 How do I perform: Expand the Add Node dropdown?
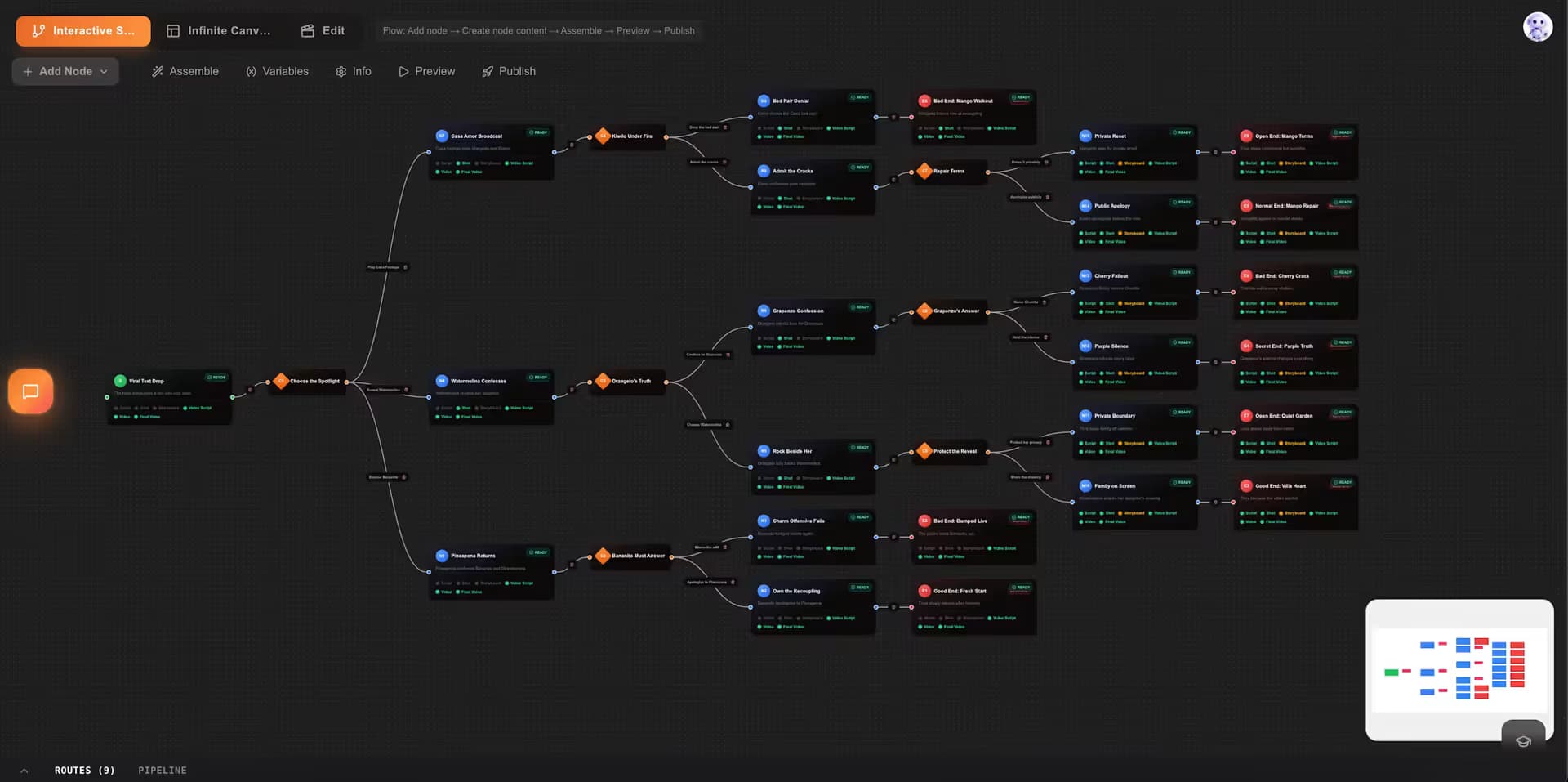click(x=65, y=72)
